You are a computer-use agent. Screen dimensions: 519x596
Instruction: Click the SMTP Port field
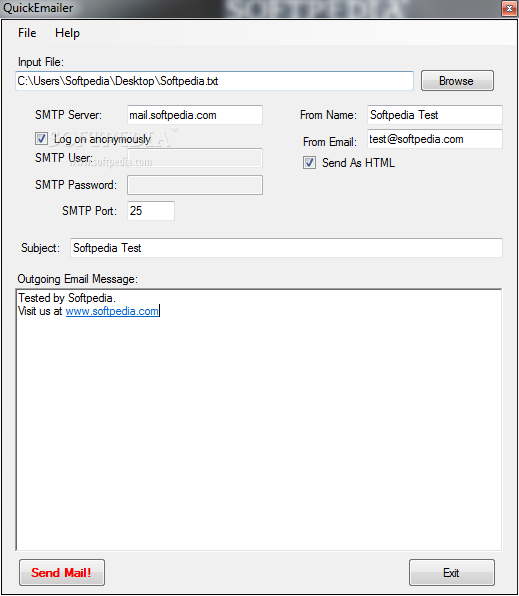coord(151,211)
